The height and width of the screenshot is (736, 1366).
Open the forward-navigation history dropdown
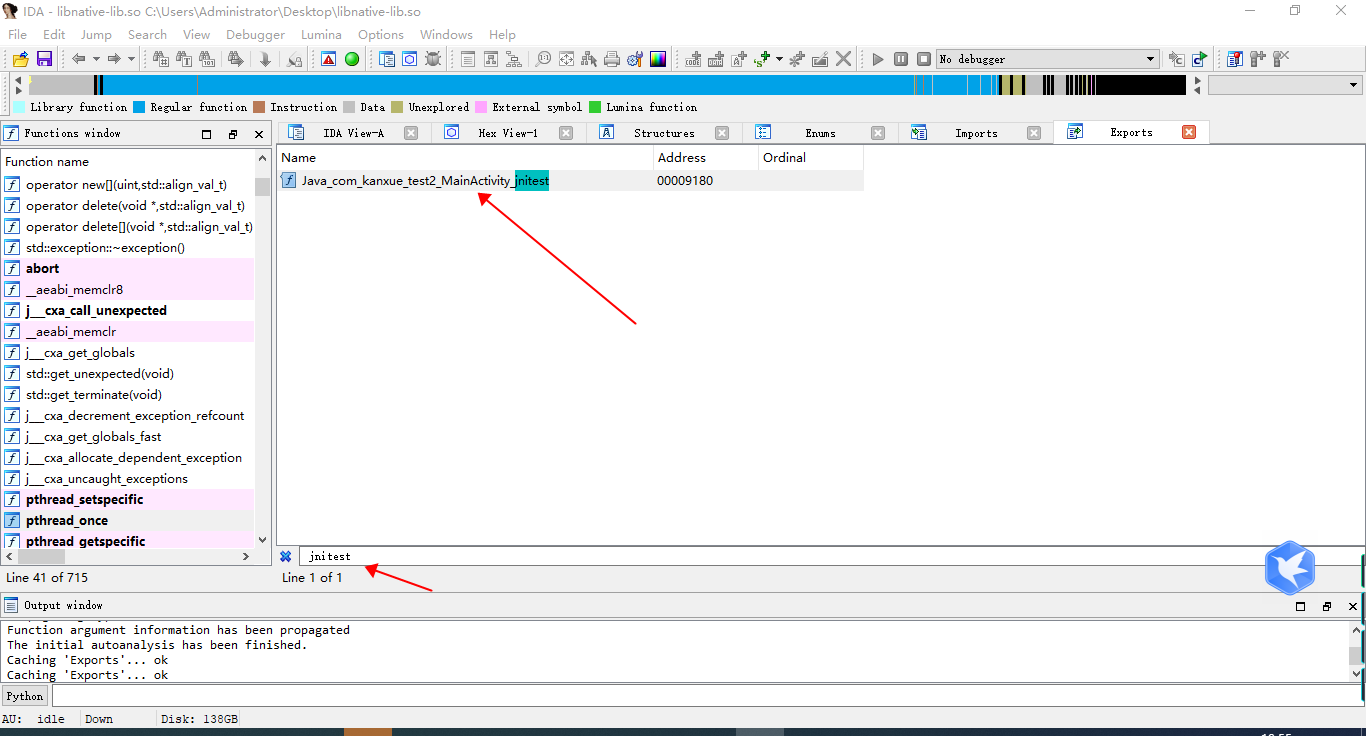tap(131, 59)
